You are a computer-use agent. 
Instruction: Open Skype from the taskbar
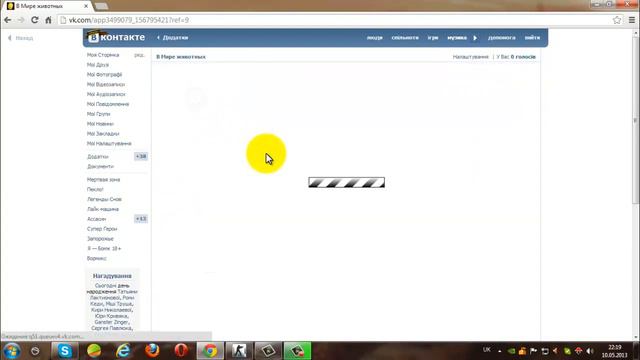64,351
